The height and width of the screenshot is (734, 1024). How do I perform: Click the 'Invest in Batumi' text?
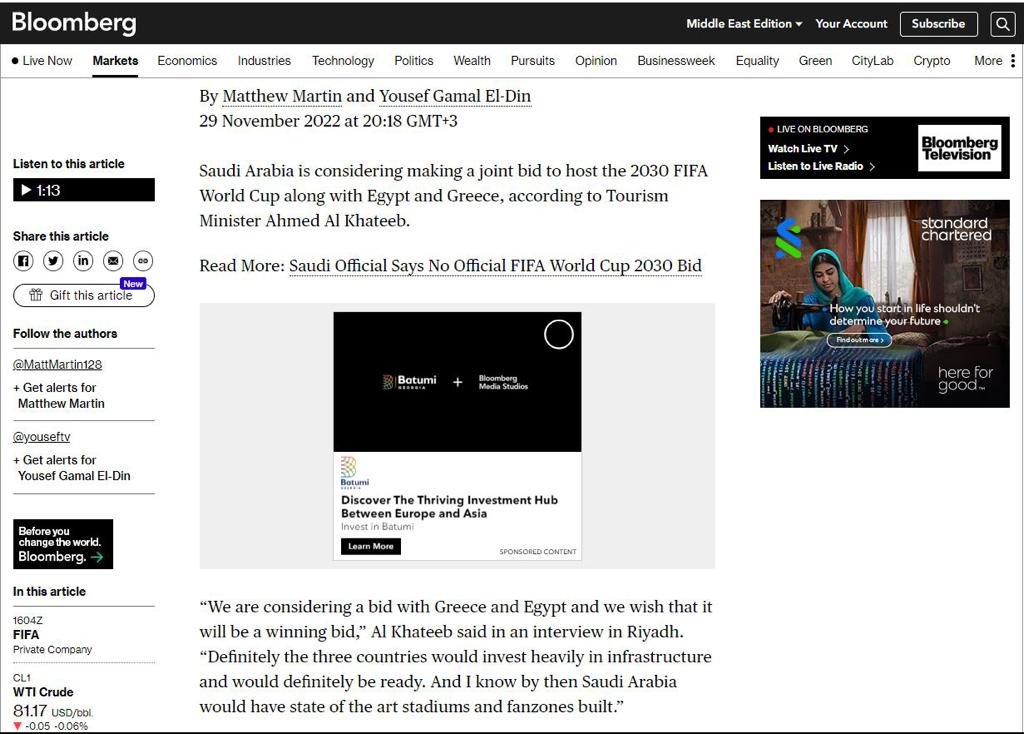[377, 527]
